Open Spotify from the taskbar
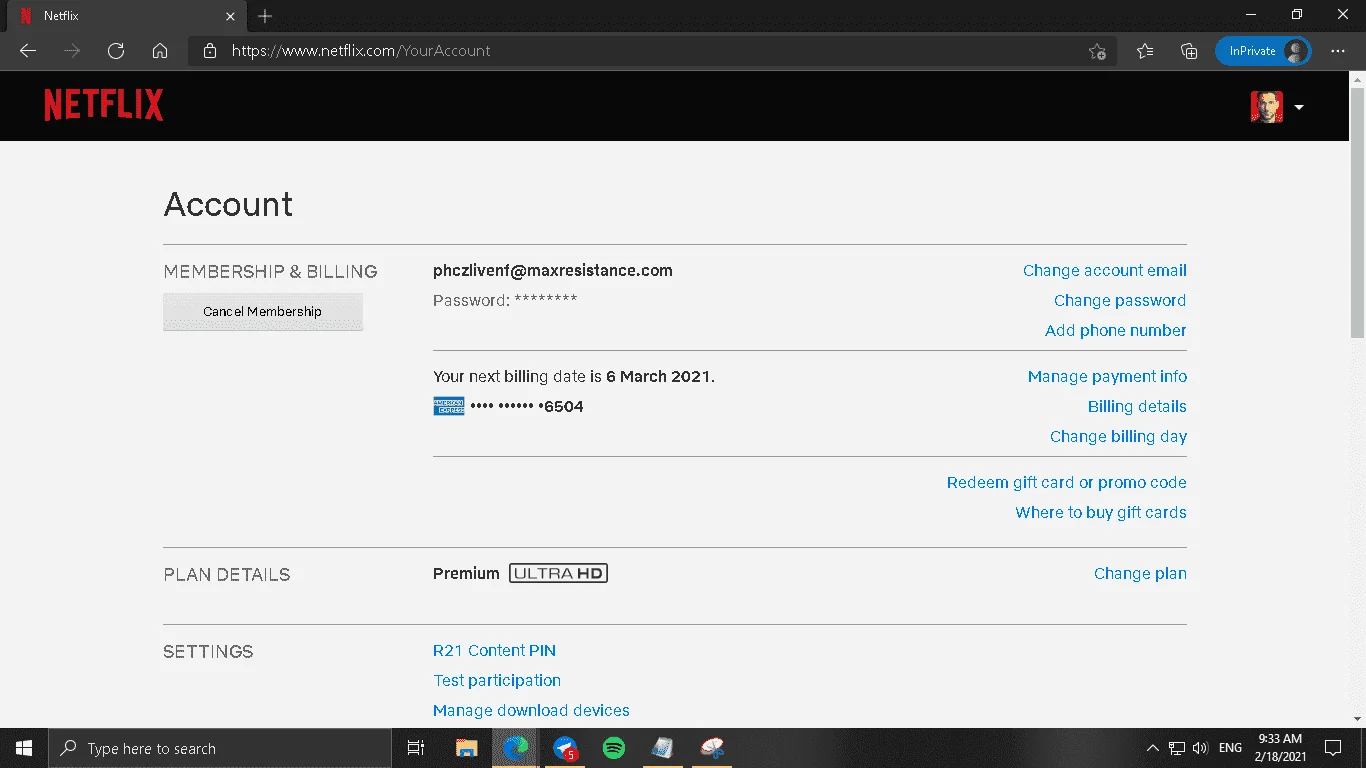This screenshot has height=768, width=1366. coord(614,748)
